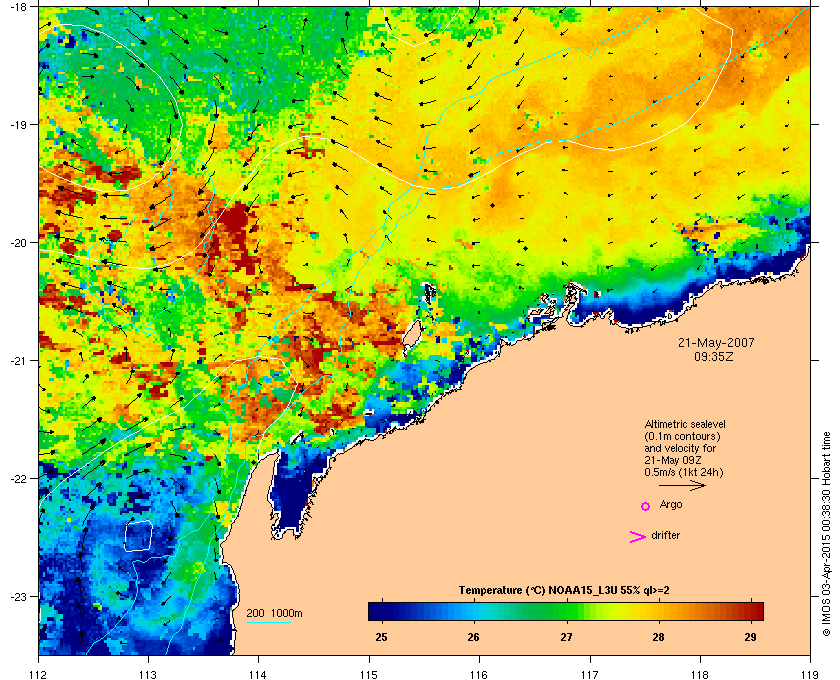Click the '(0.1m contours)' legend line
The width and height of the screenshot is (840, 680).
(682, 436)
